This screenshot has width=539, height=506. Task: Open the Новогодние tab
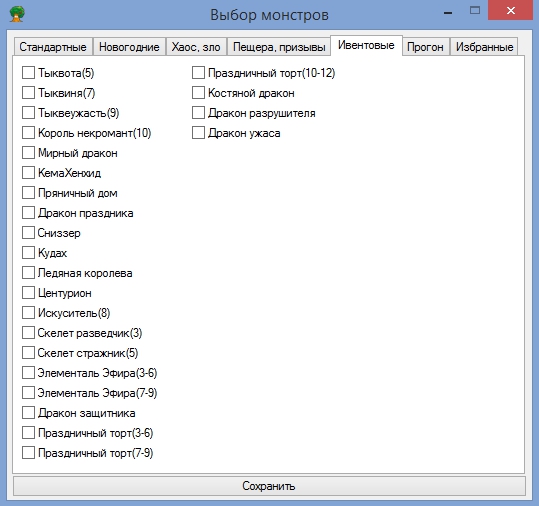pyautogui.click(x=129, y=47)
